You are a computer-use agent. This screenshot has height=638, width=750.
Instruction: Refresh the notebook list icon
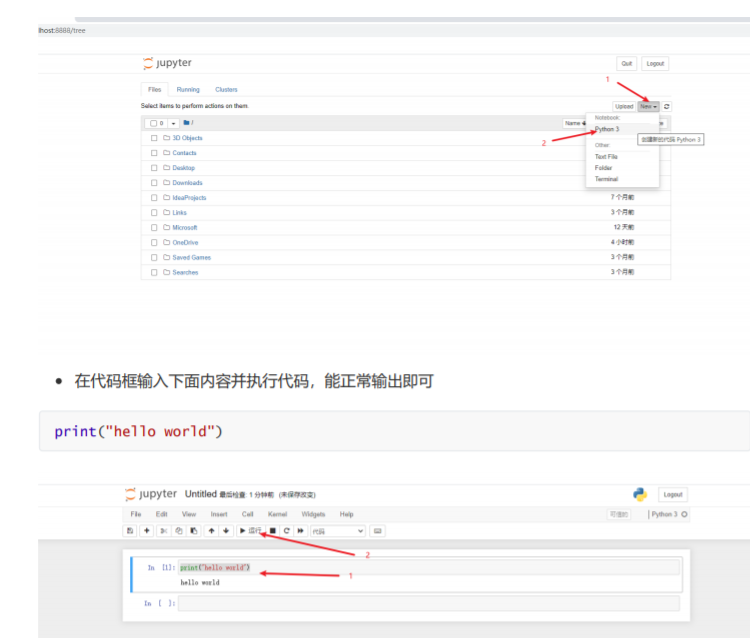tap(667, 106)
